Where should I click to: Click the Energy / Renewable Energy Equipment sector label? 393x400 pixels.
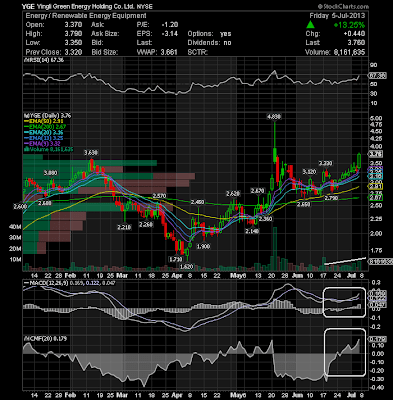coord(86,16)
